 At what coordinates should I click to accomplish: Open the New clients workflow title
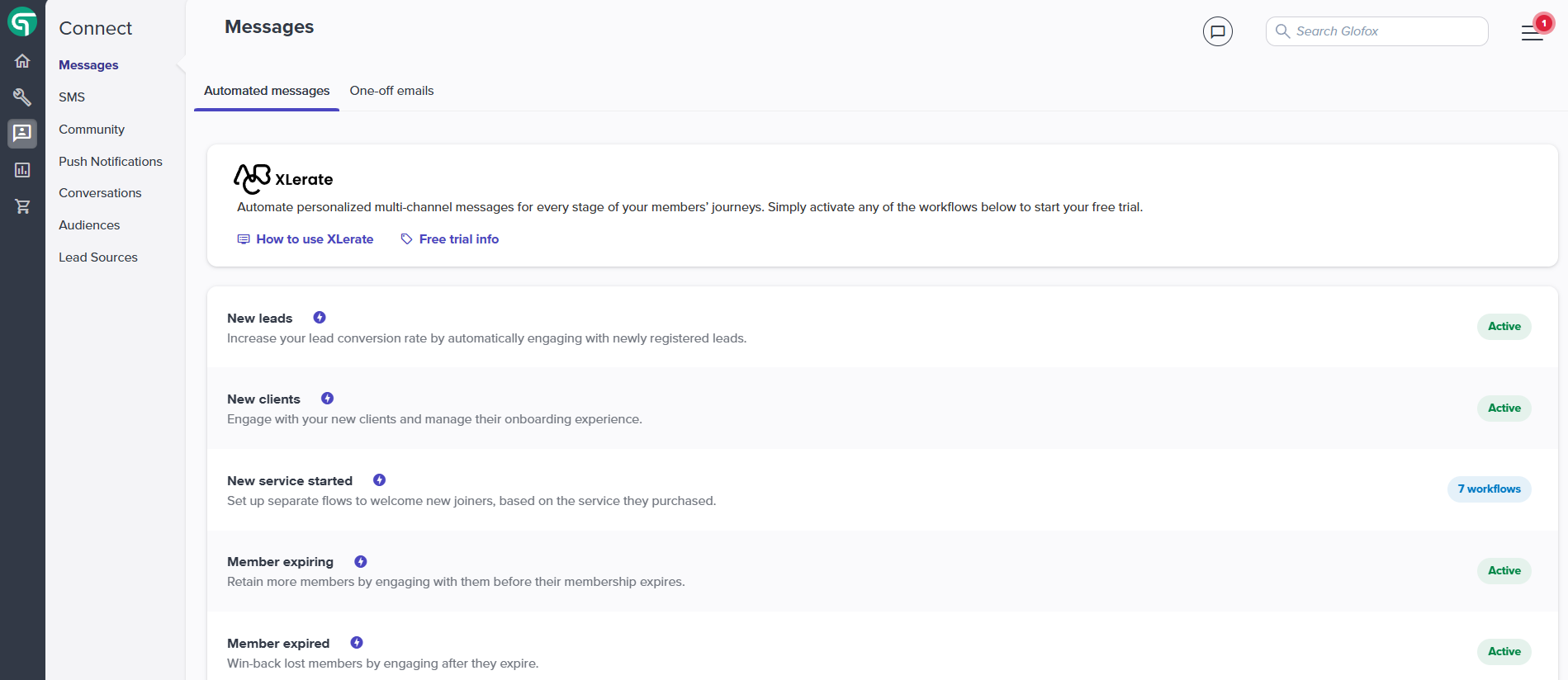click(x=263, y=399)
